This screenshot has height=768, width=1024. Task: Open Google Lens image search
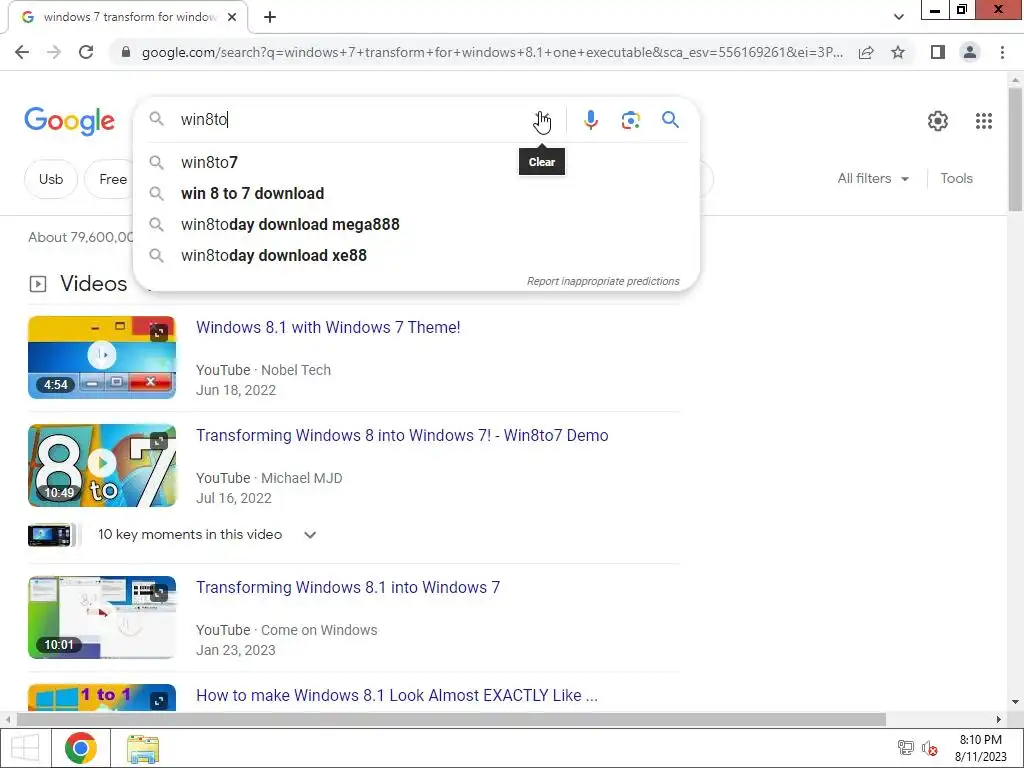tap(630, 120)
